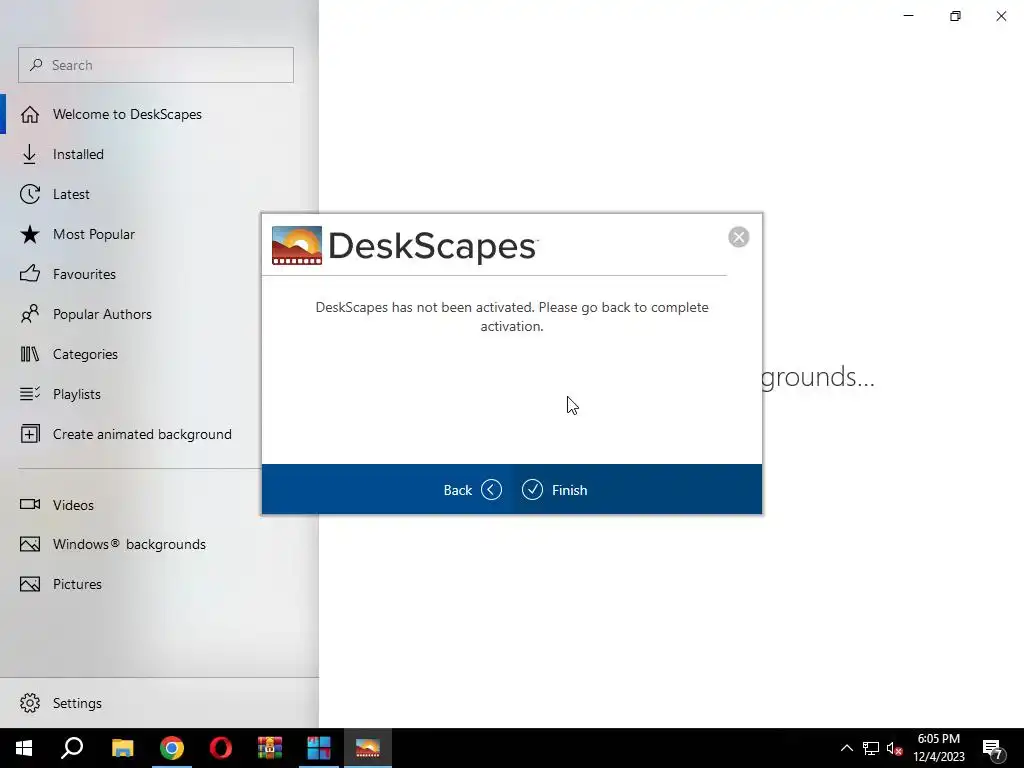The height and width of the screenshot is (768, 1024).
Task: Select the Favourites label
Action: pos(84,274)
